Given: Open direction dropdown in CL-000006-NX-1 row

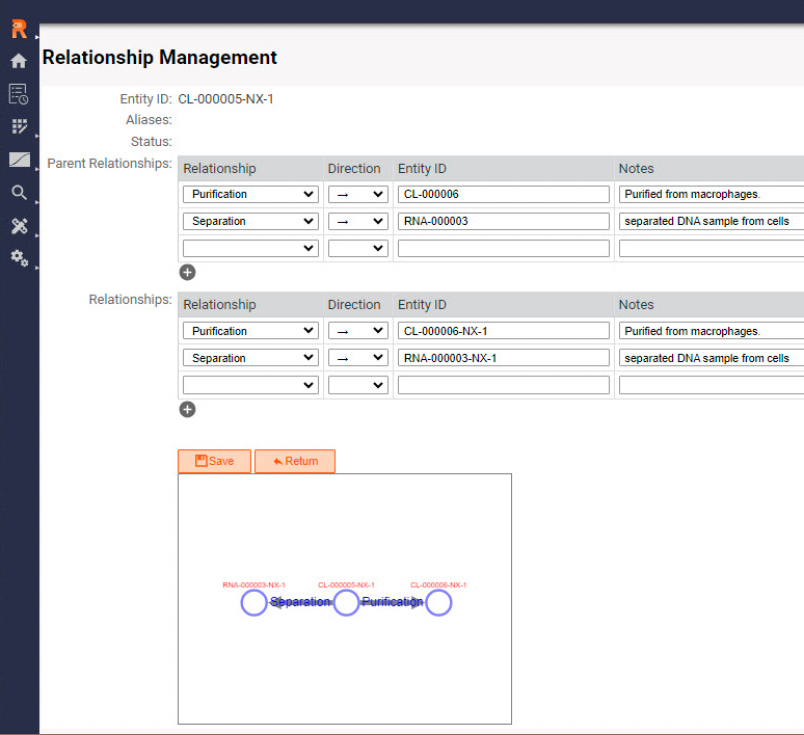Looking at the screenshot, I should (358, 331).
